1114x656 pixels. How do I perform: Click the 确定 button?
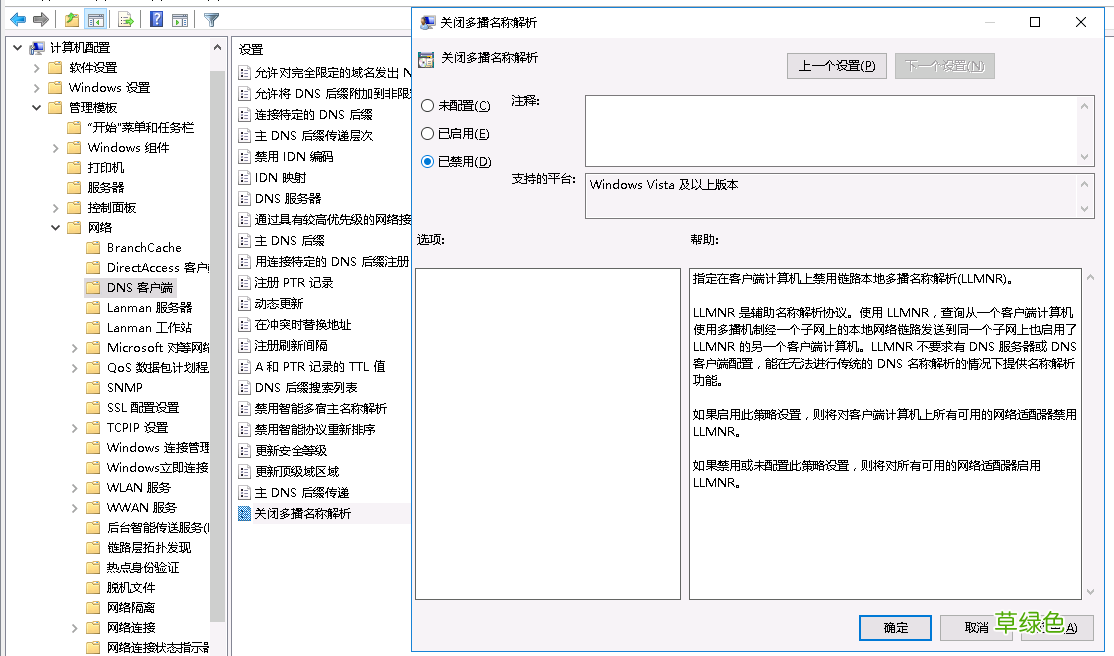[894, 628]
